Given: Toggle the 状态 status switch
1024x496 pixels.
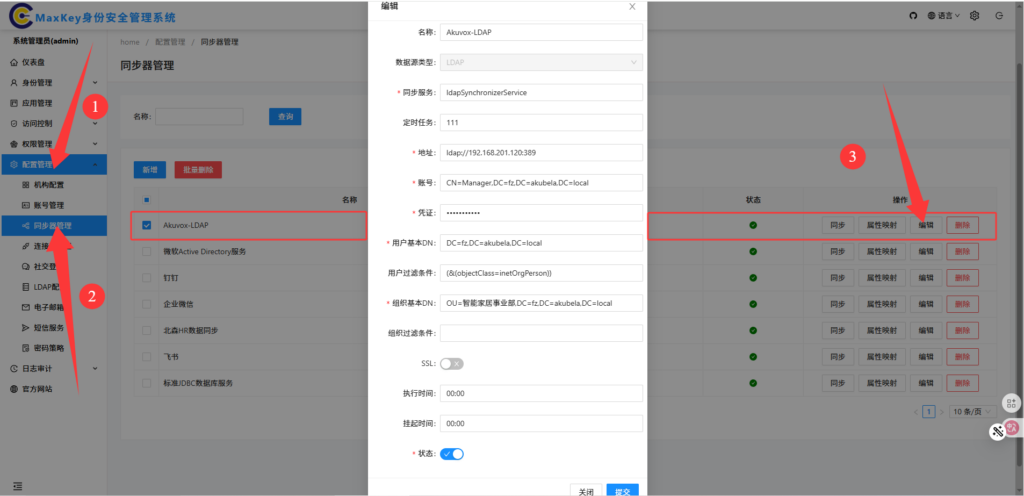Looking at the screenshot, I should click(452, 454).
